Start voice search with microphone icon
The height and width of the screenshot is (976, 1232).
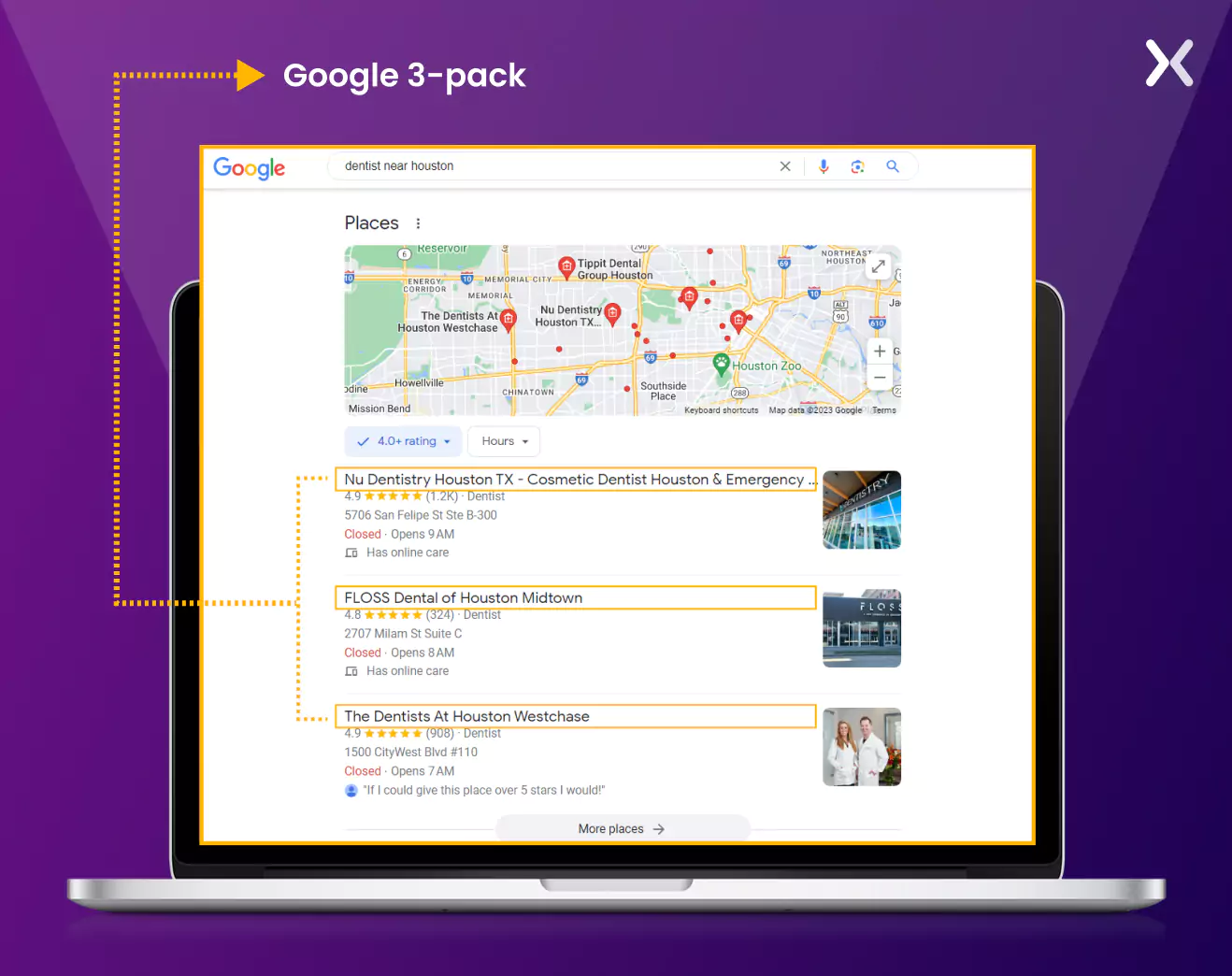(824, 166)
